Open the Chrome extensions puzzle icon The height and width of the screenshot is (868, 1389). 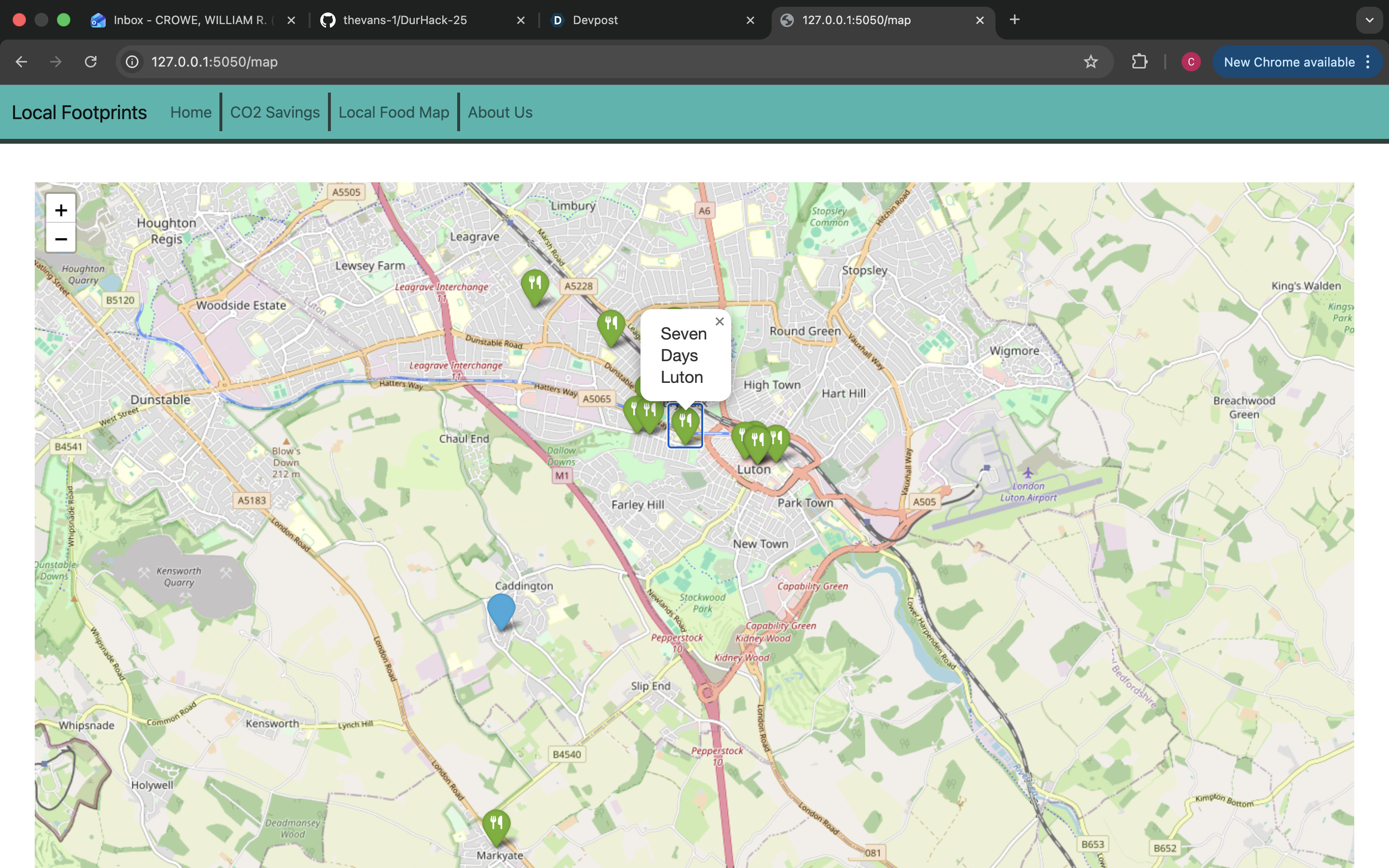(1139, 62)
